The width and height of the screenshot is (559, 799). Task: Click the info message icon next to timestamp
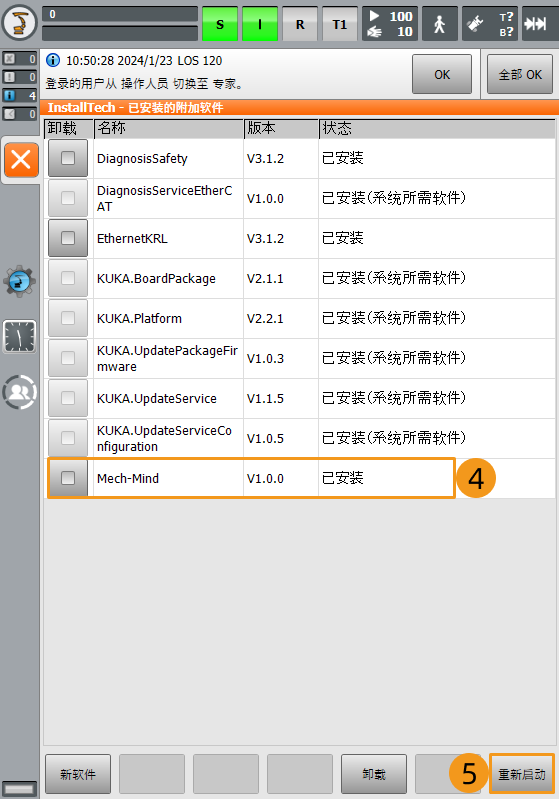click(x=52, y=60)
